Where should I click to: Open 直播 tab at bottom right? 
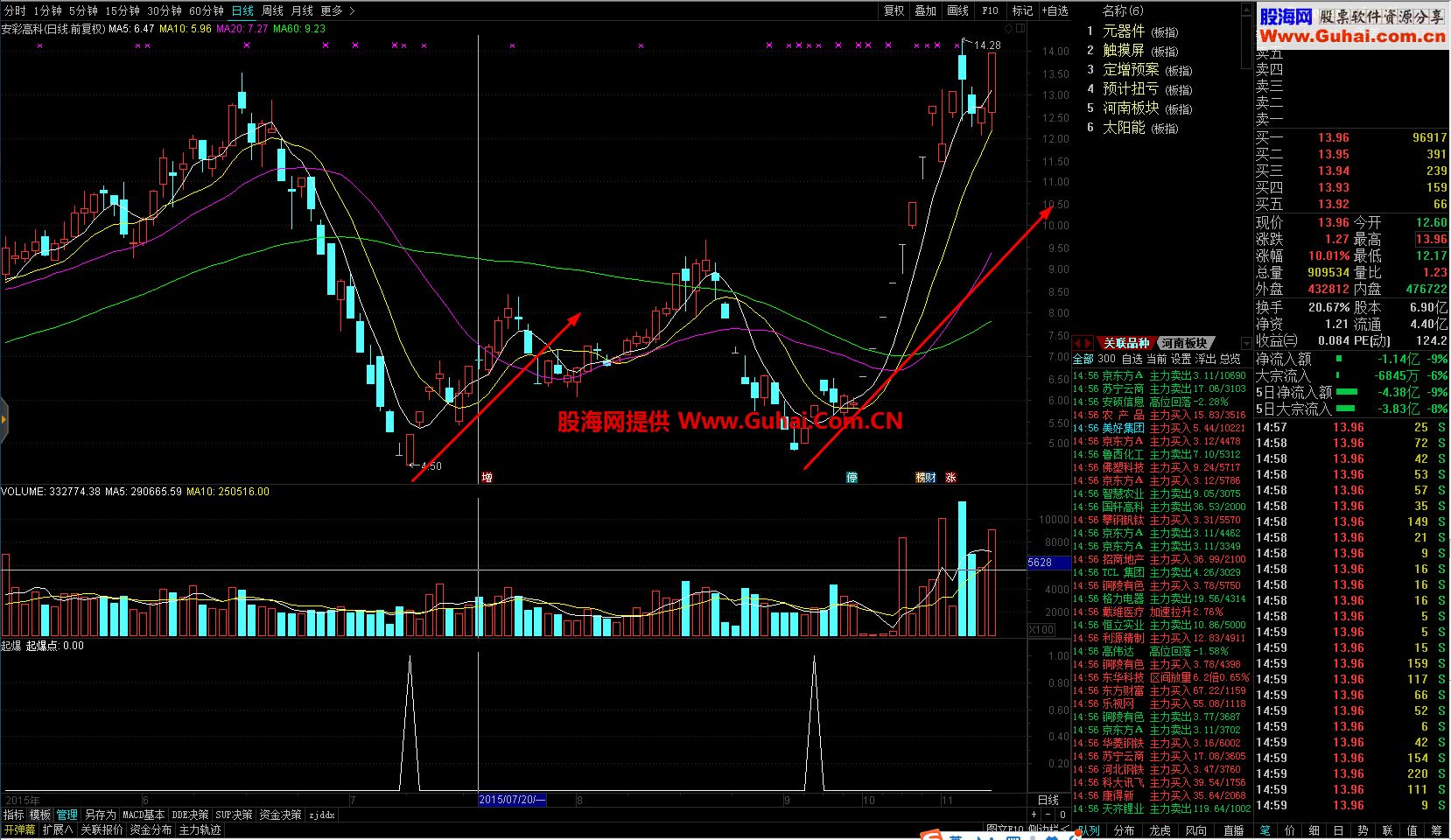(x=1233, y=830)
